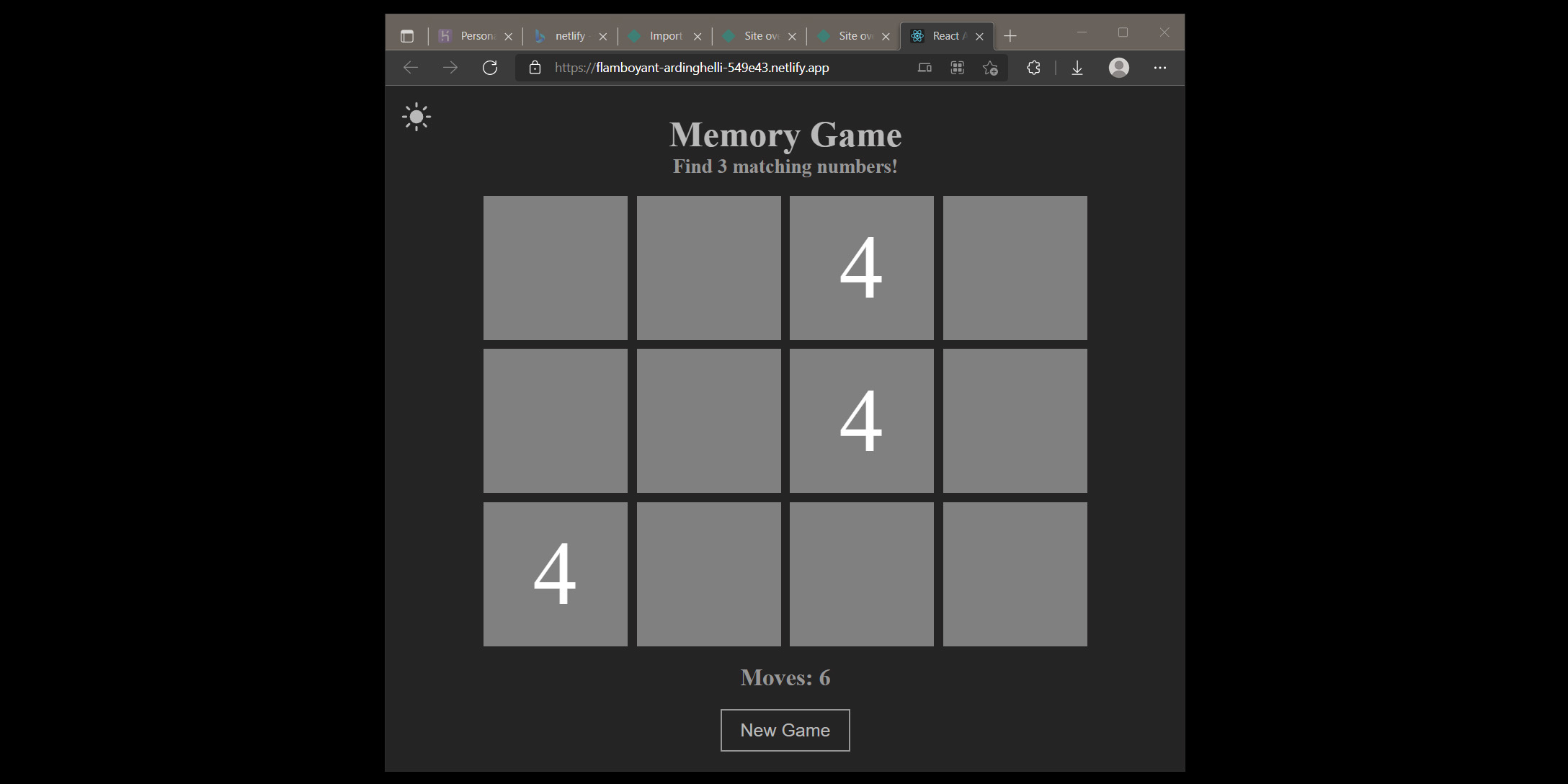Refresh the page with reload icon
Viewport: 1568px width, 784px height.
pyautogui.click(x=490, y=68)
